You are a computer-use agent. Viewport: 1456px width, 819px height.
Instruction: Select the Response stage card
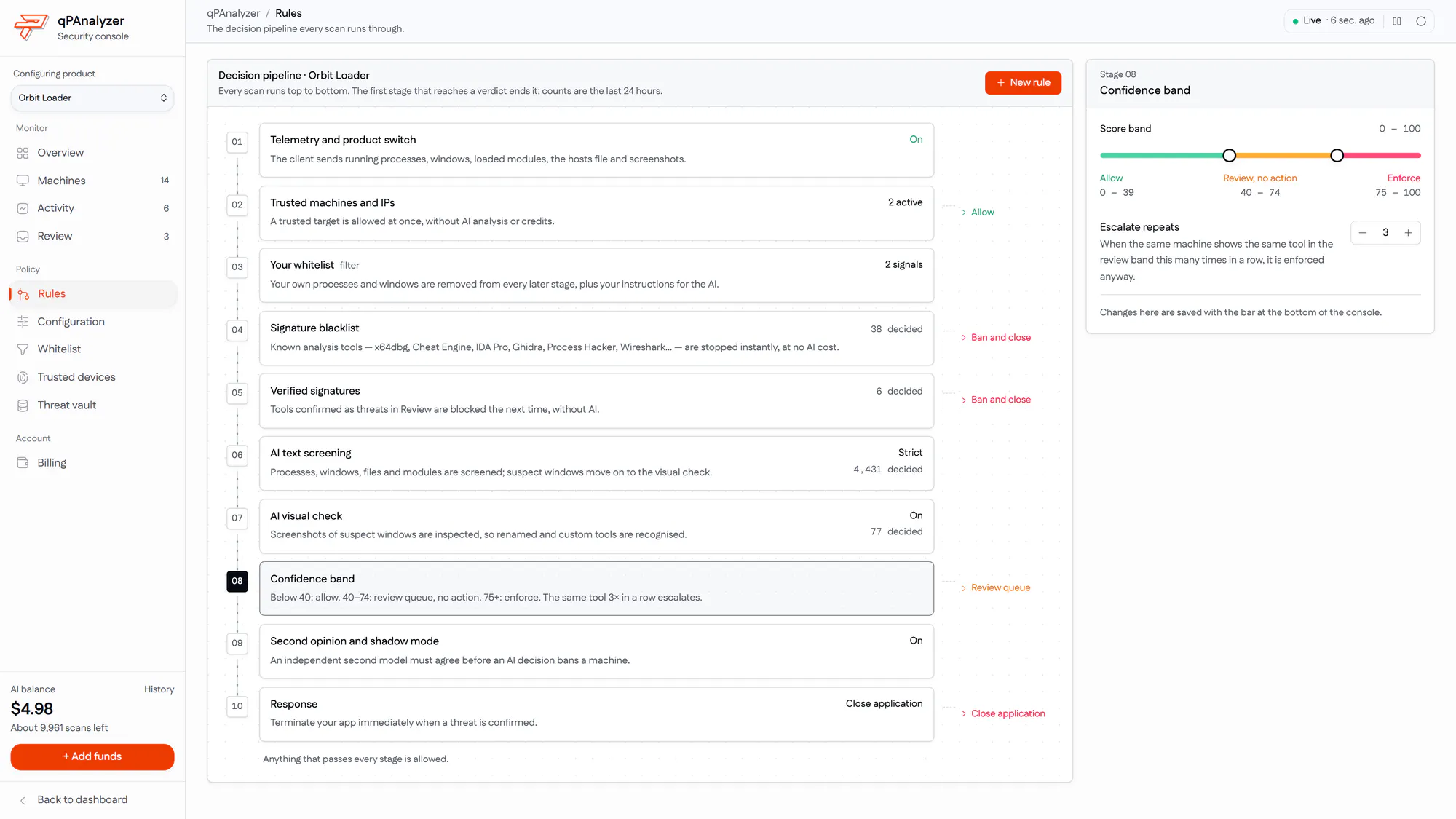596,715
